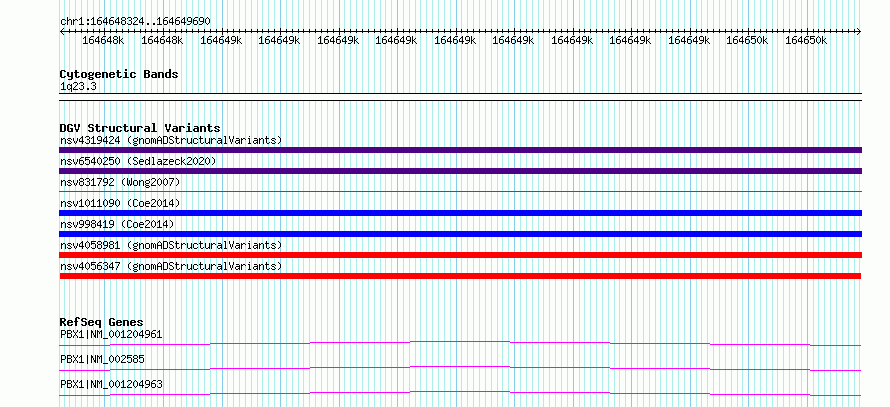Click the PBX1|NM_001204963 transcript label
The width and height of the screenshot is (890, 407).
(x=111, y=384)
